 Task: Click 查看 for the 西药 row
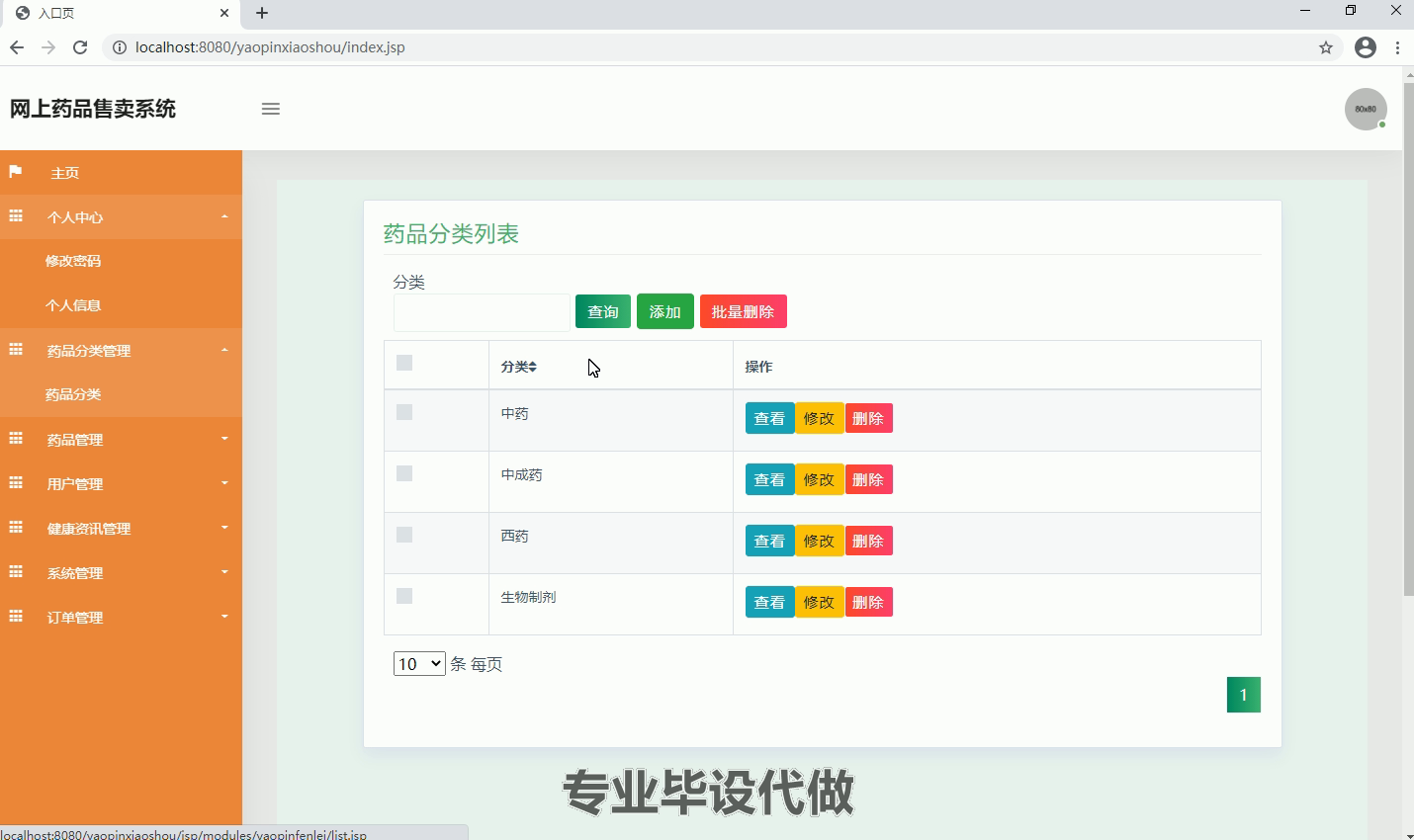click(769, 542)
